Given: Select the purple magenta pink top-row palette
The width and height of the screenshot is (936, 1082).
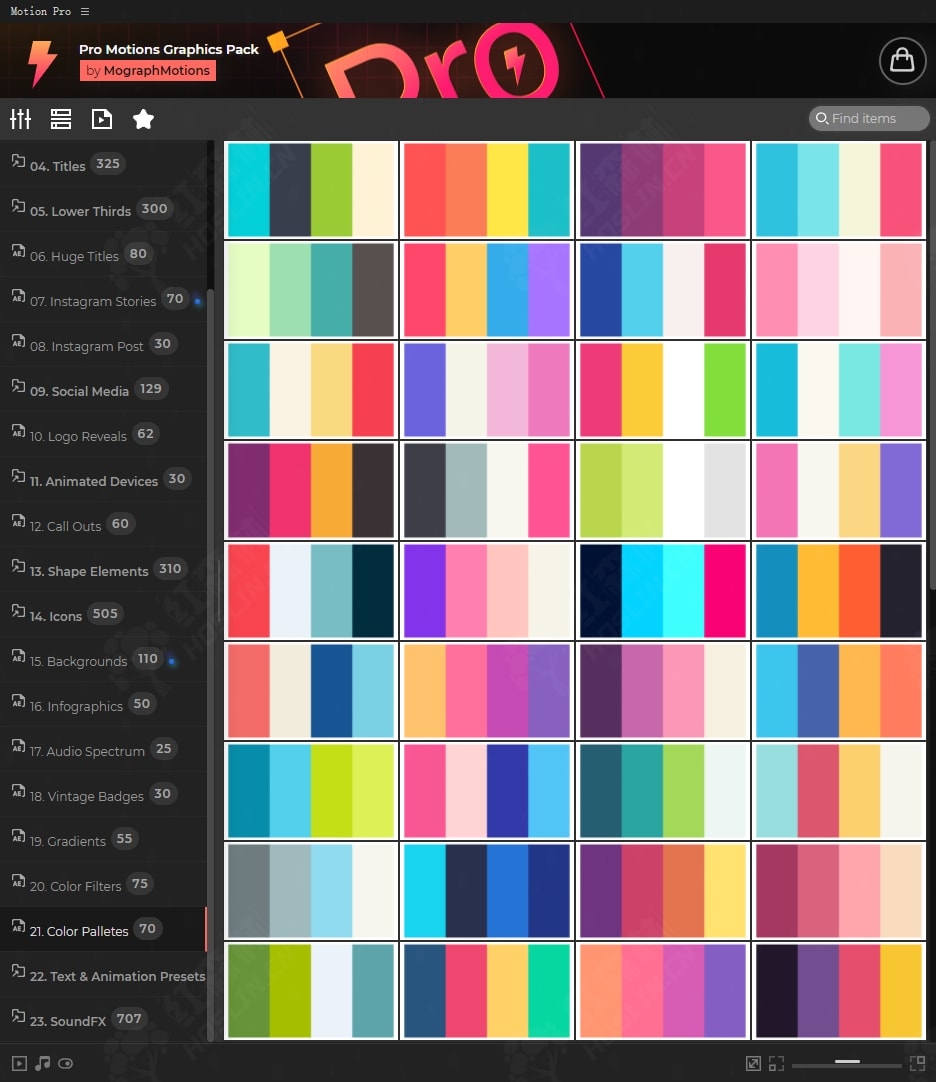Looking at the screenshot, I should pos(663,190).
